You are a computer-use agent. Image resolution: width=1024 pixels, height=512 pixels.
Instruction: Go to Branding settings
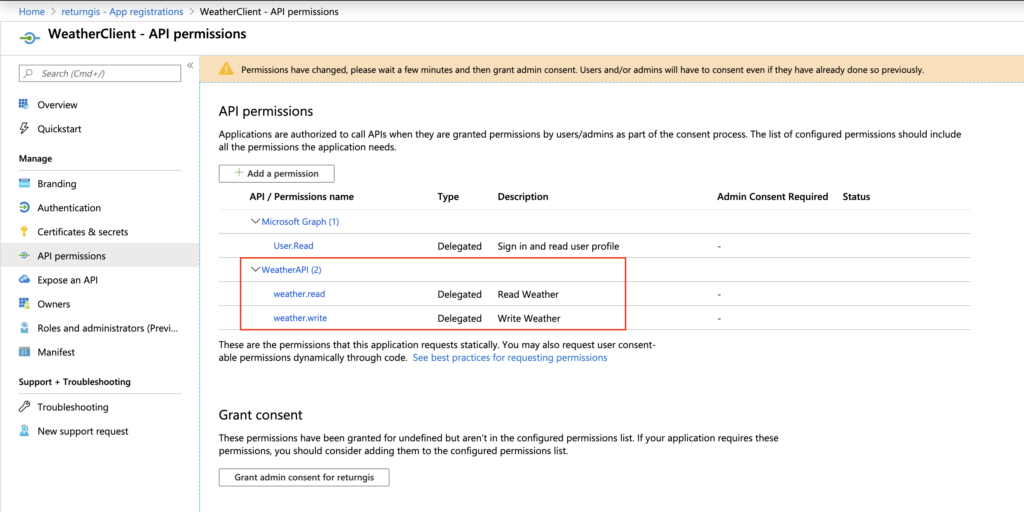click(x=57, y=184)
